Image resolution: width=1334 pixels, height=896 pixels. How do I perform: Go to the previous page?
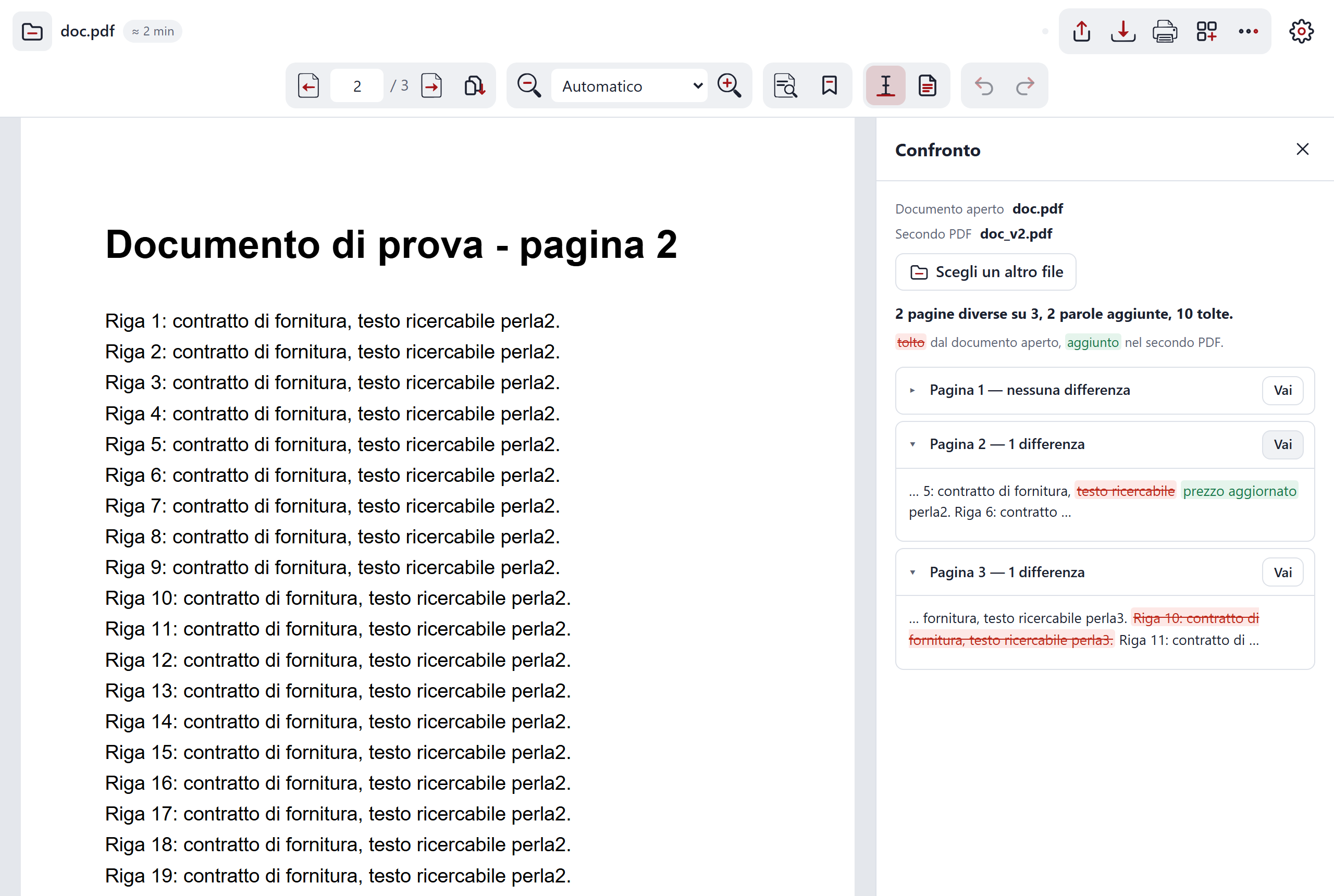tap(308, 86)
